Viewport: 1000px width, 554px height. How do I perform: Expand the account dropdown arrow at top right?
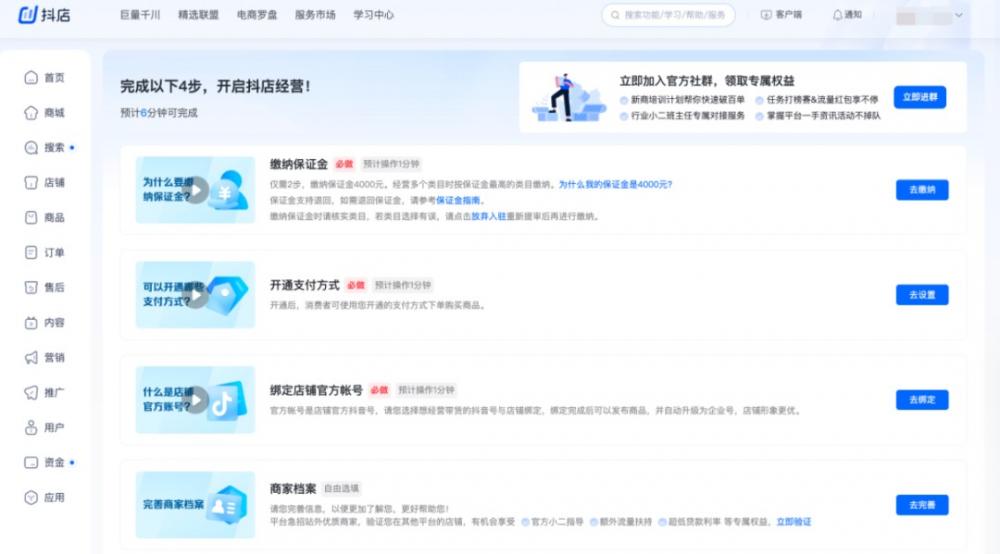(x=959, y=15)
